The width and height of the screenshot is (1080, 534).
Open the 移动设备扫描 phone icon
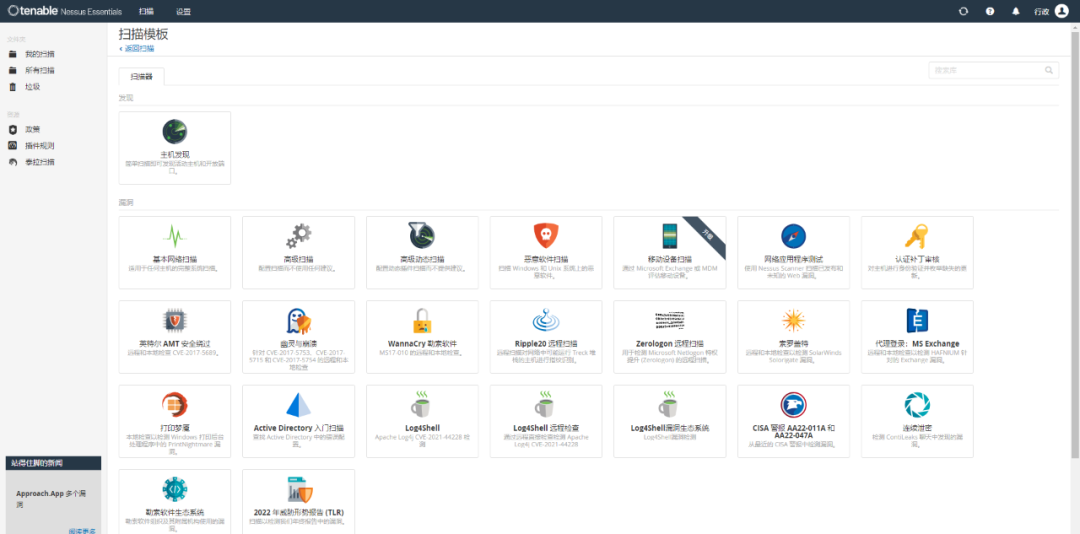coord(669,236)
